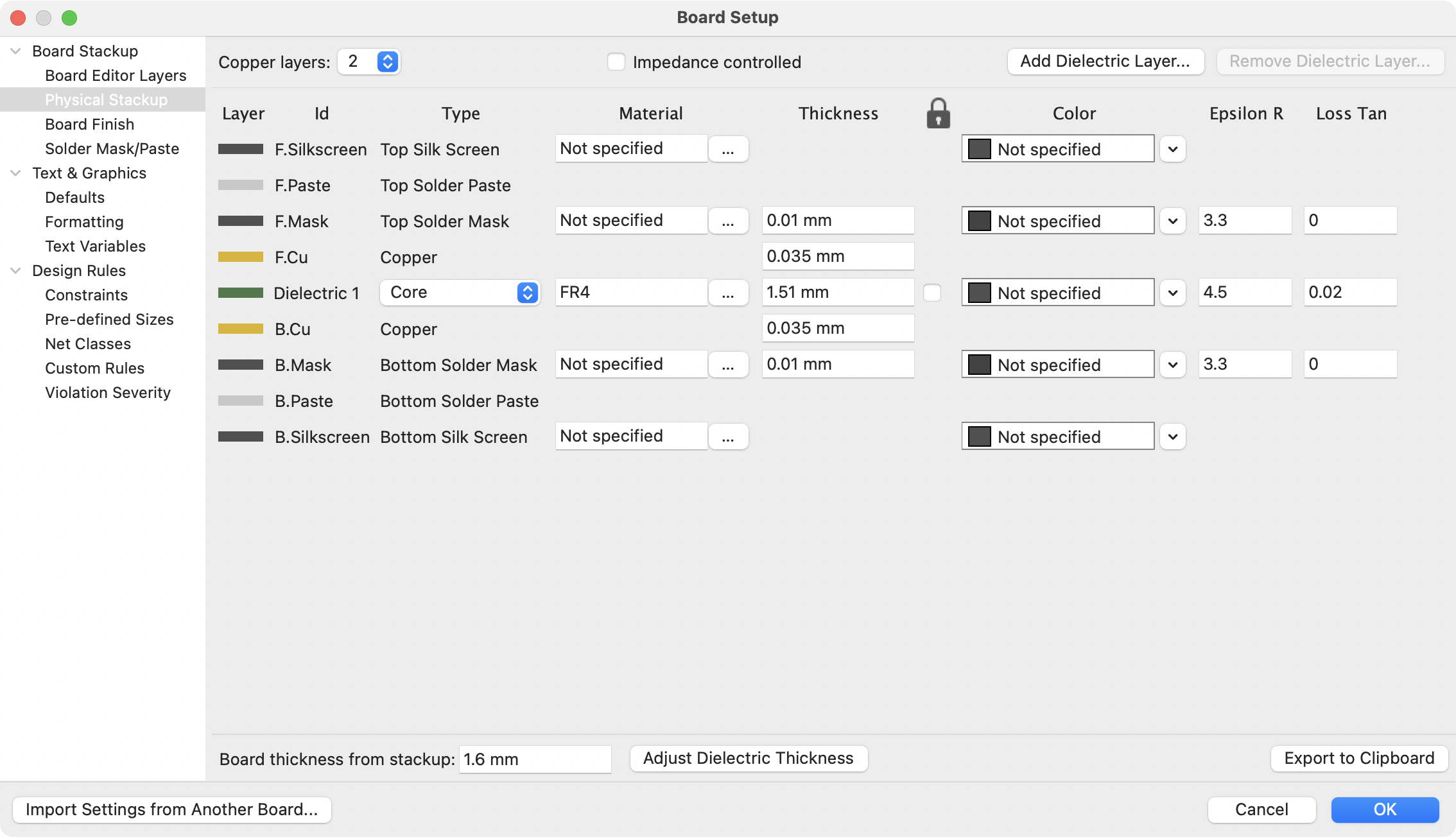The width and height of the screenshot is (1456, 837).
Task: Click the B.Cu copper layer icon
Action: [240, 328]
